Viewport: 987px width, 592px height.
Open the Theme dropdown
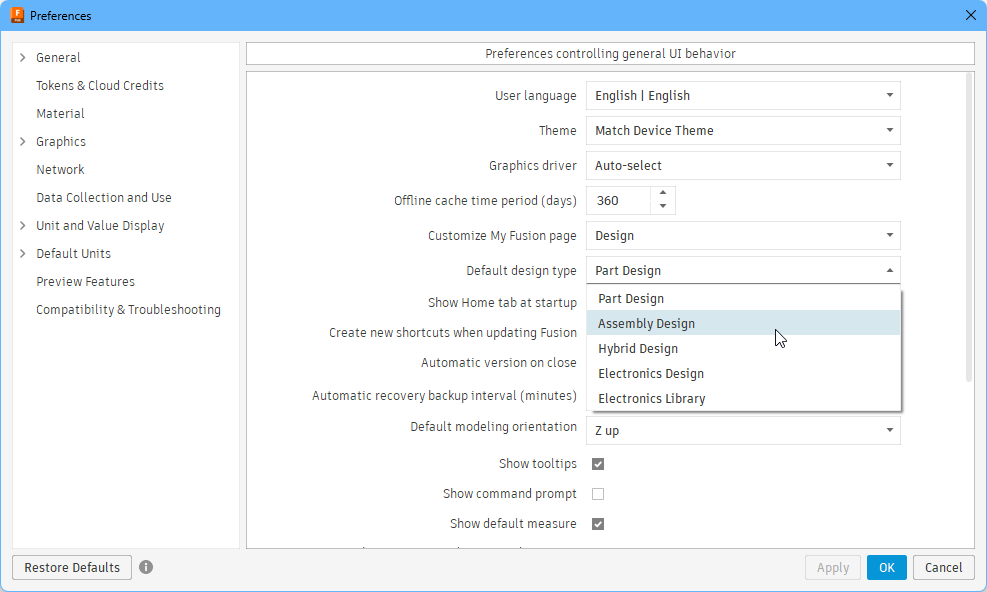pyautogui.click(x=742, y=131)
